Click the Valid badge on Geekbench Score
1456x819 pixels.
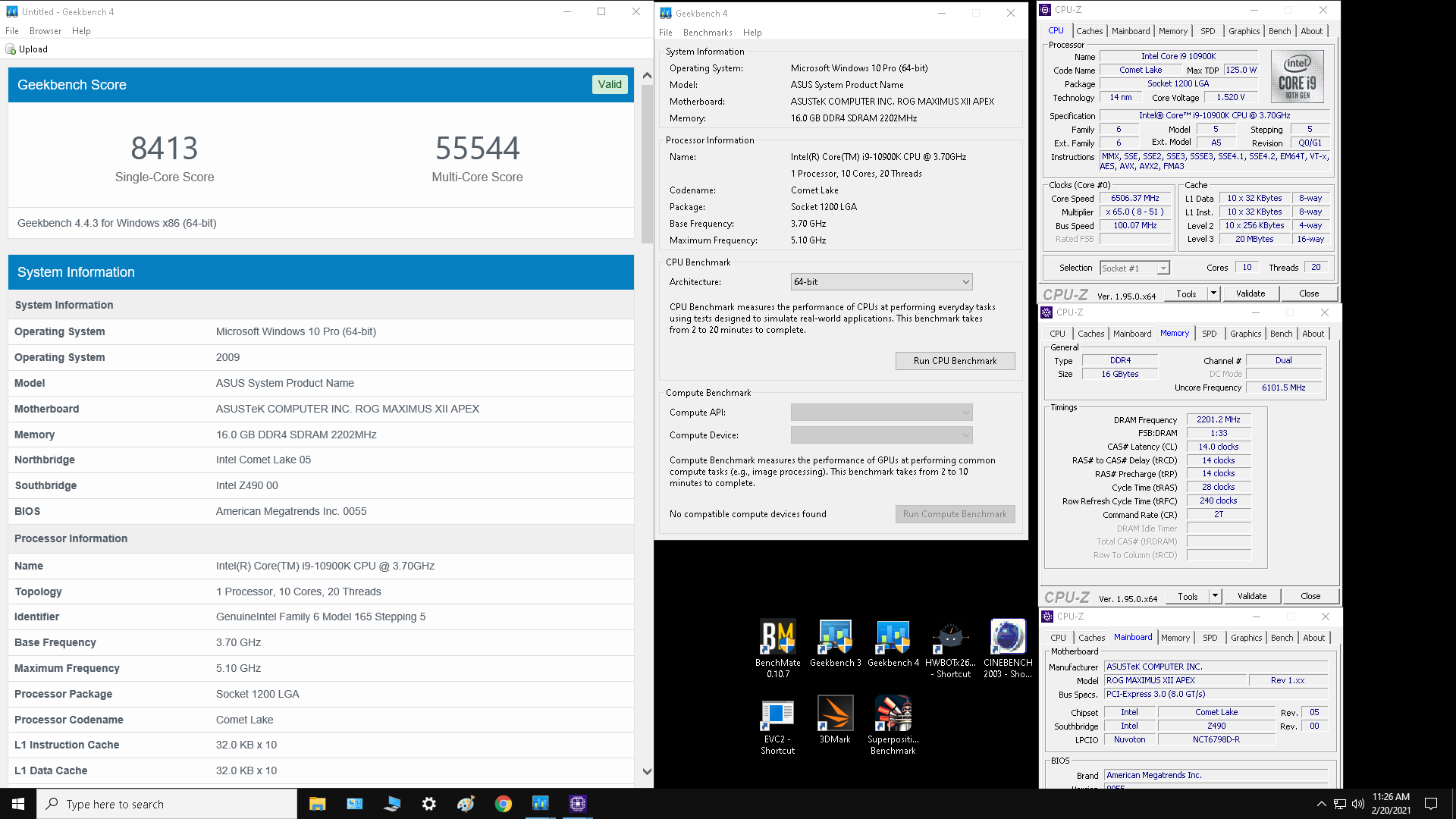pyautogui.click(x=610, y=85)
